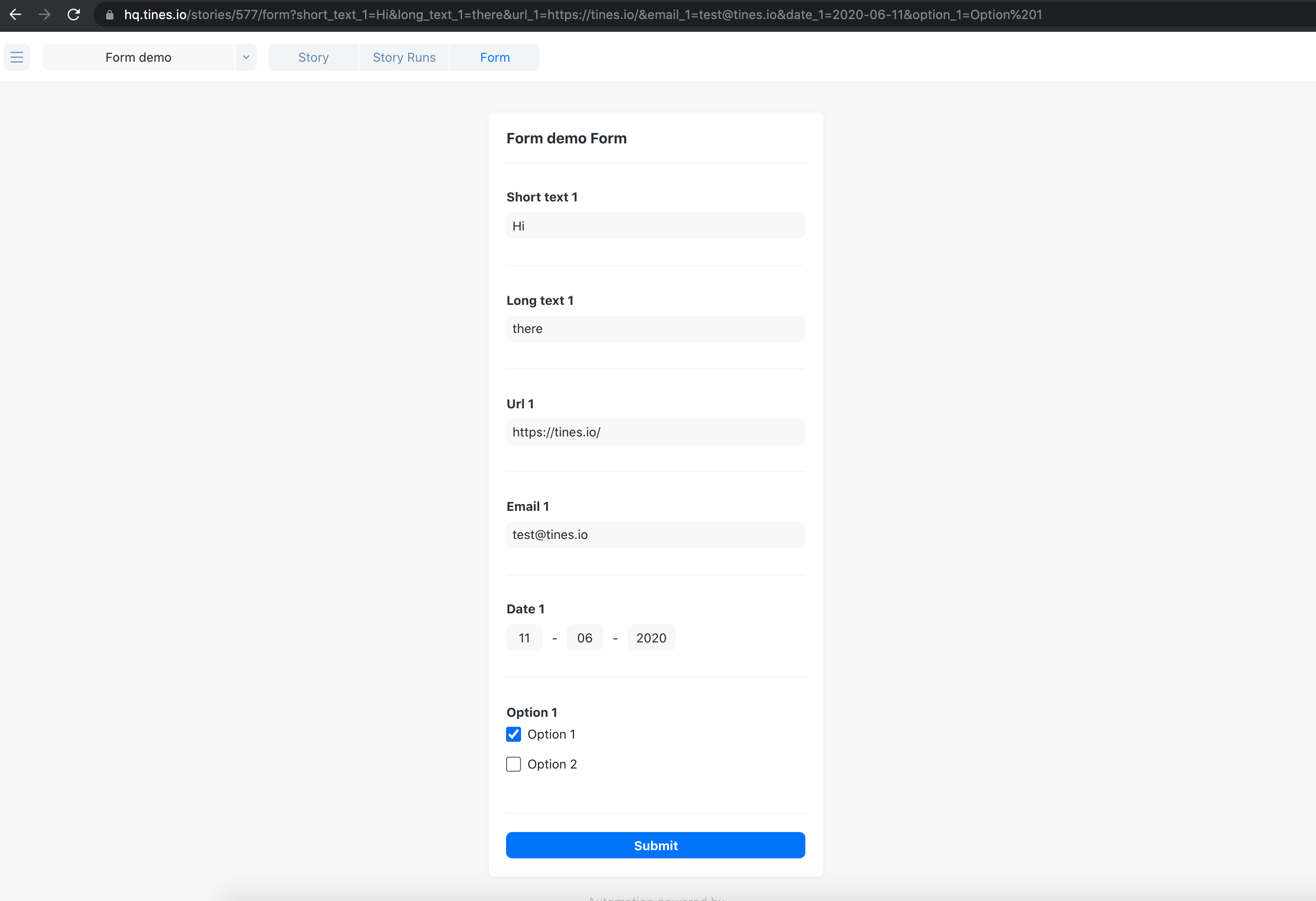This screenshot has width=1316, height=901.
Task: Click the bold Option 1 group heading
Action: [532, 712]
